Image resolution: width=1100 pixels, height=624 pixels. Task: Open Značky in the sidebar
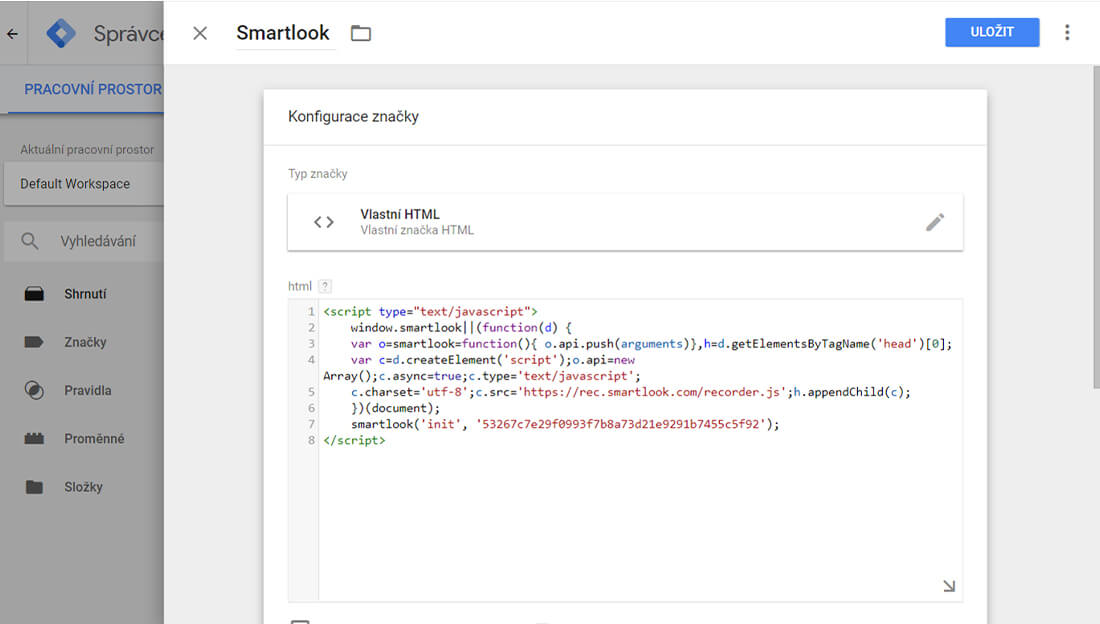click(85, 343)
